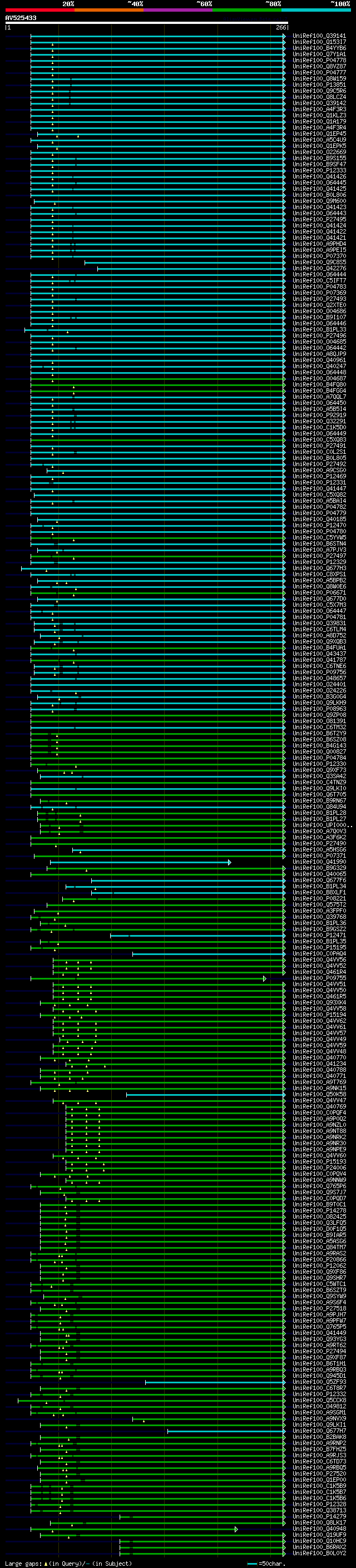Open hit UniRef100_B4YYB6

tap(319, 48)
